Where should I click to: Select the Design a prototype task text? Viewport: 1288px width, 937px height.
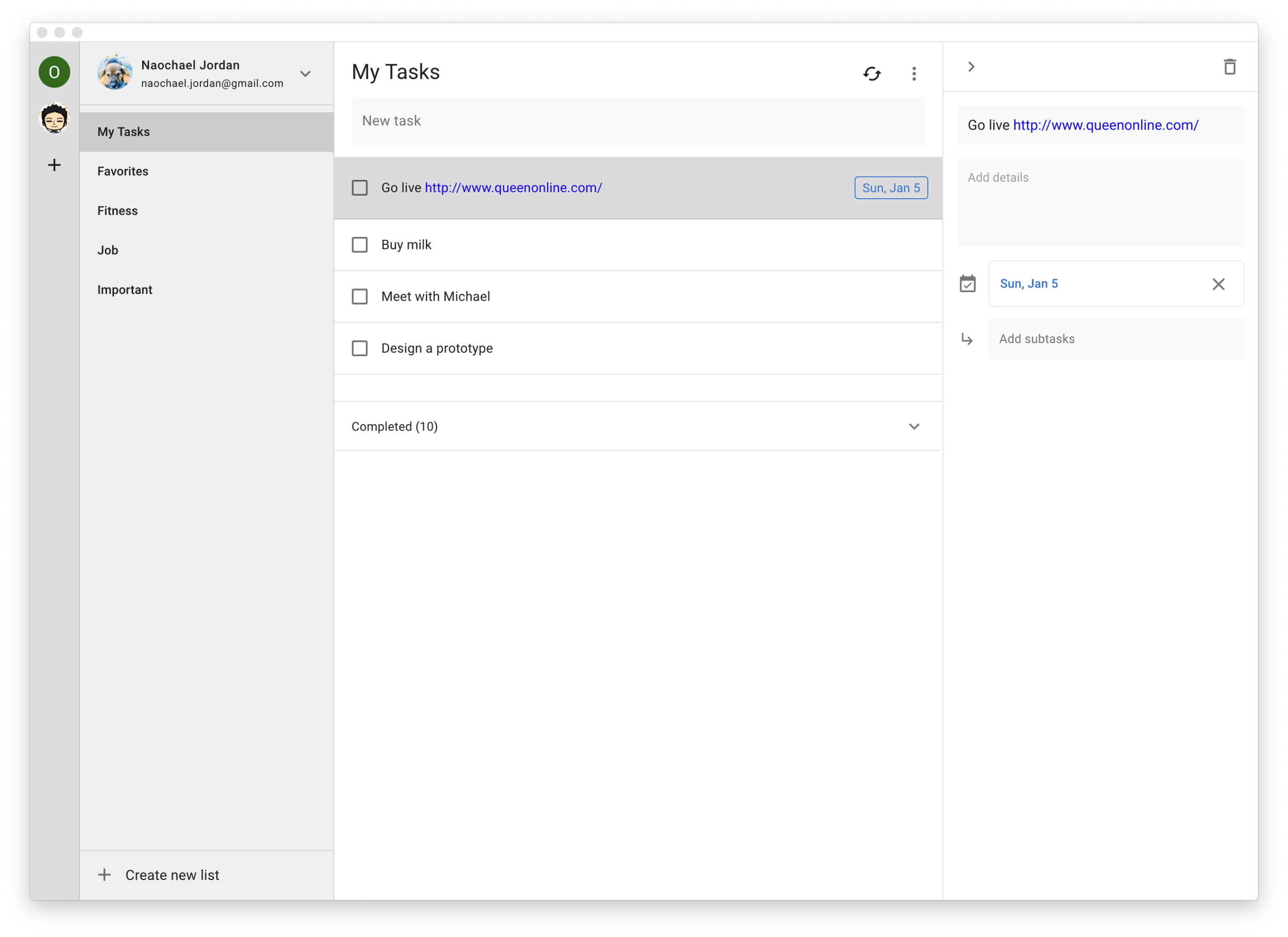click(x=437, y=348)
